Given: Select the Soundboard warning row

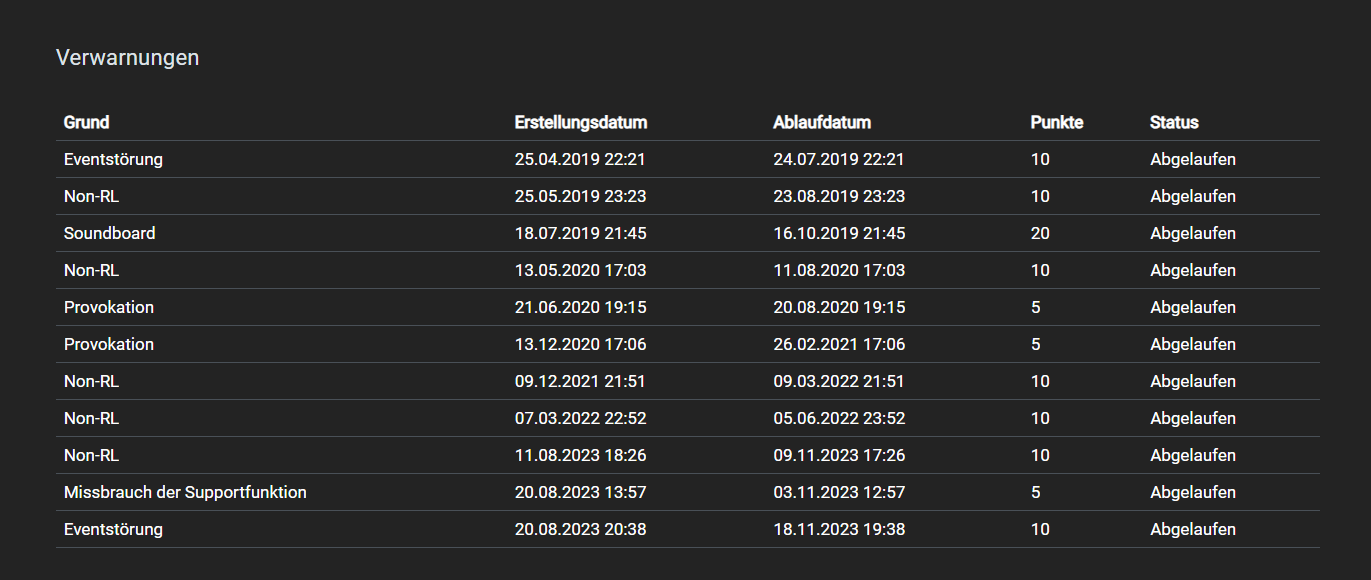Looking at the screenshot, I should 688,233.
